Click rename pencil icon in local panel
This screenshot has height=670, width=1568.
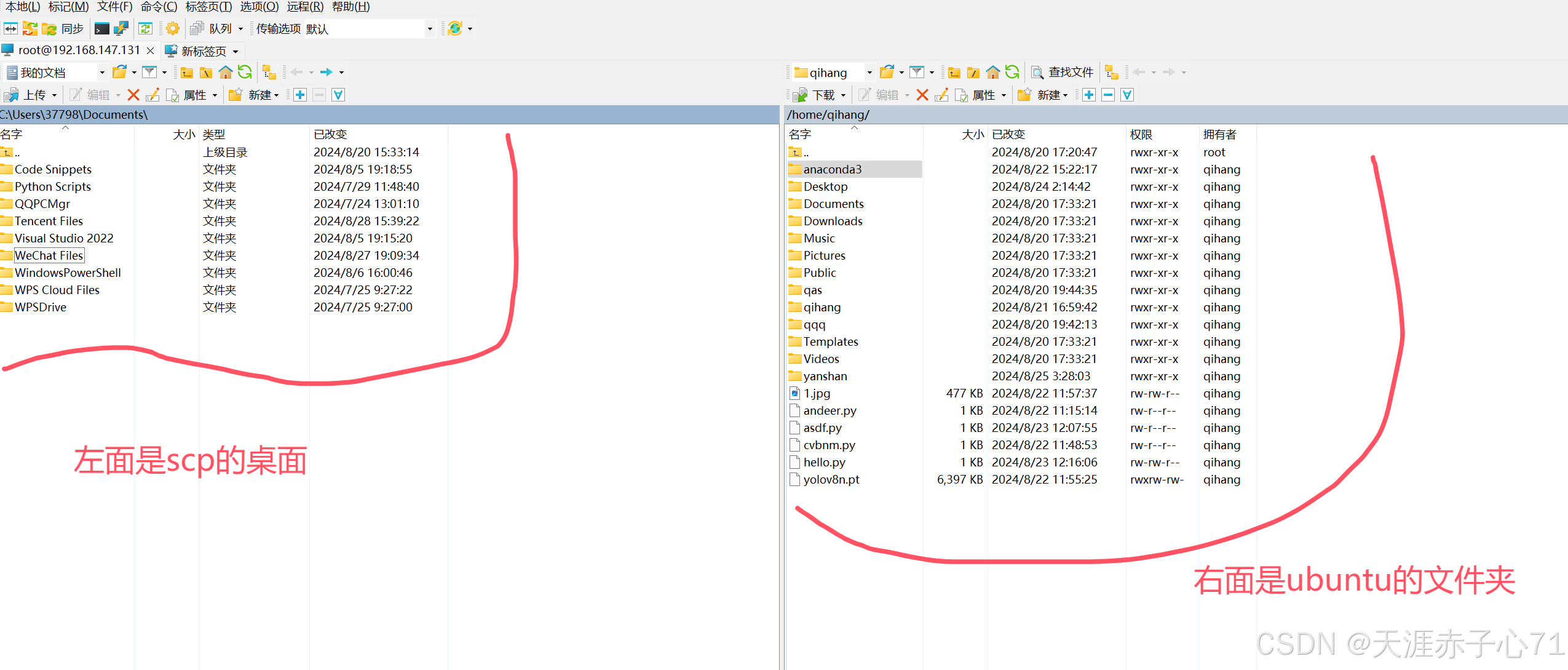click(152, 95)
